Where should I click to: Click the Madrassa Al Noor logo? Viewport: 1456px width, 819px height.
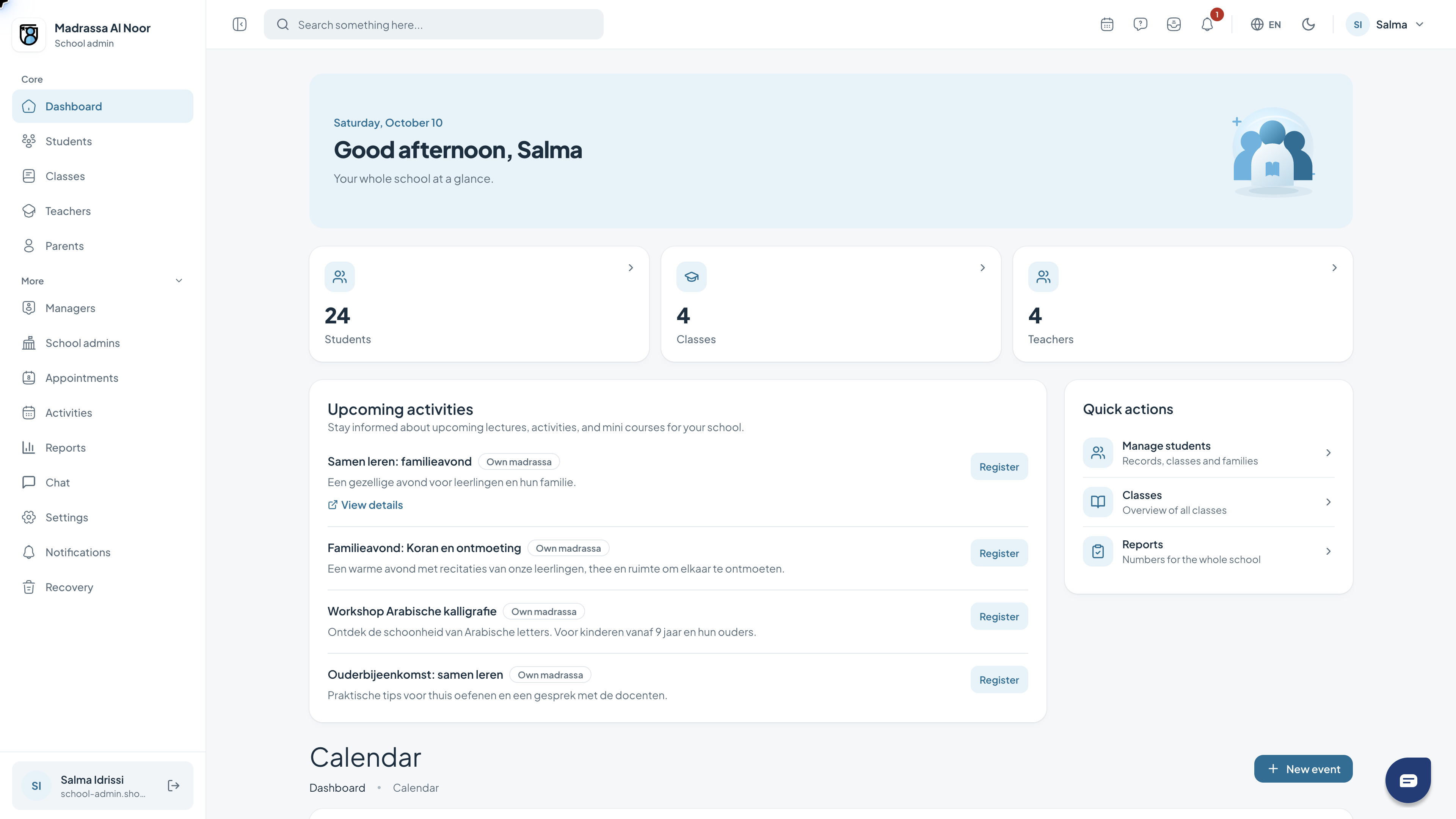click(x=29, y=35)
